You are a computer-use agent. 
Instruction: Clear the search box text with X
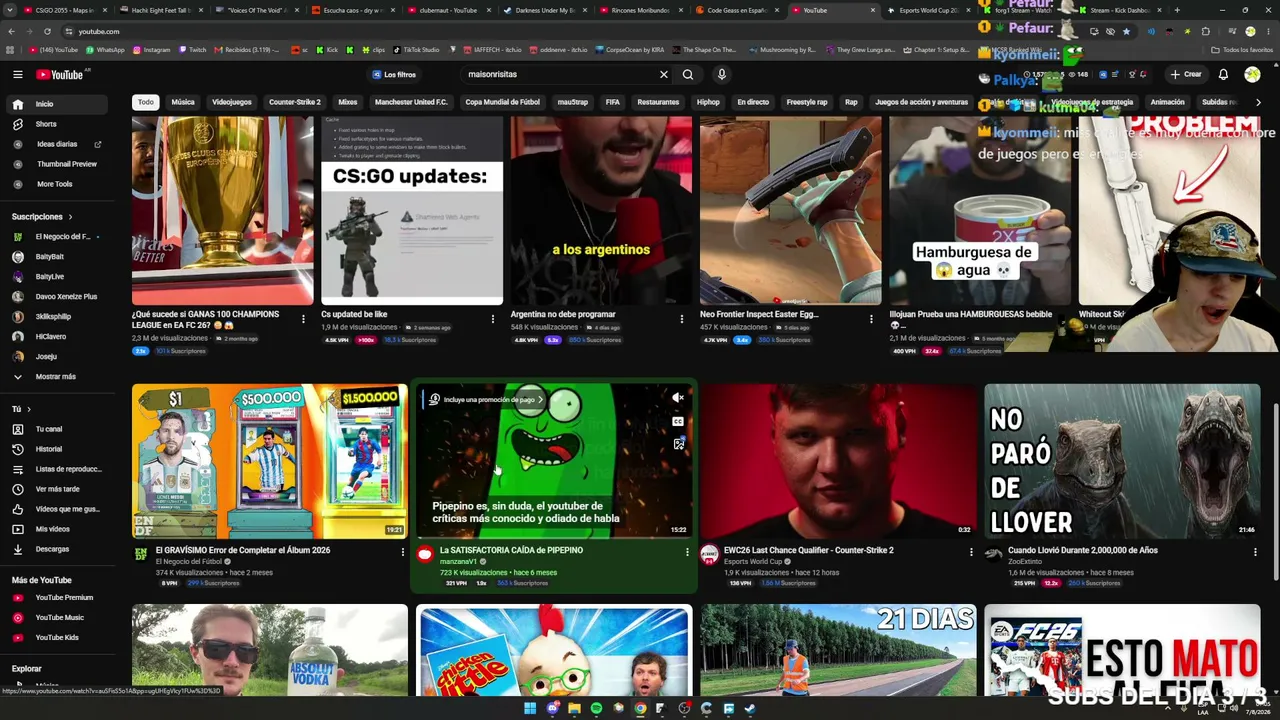point(663,74)
